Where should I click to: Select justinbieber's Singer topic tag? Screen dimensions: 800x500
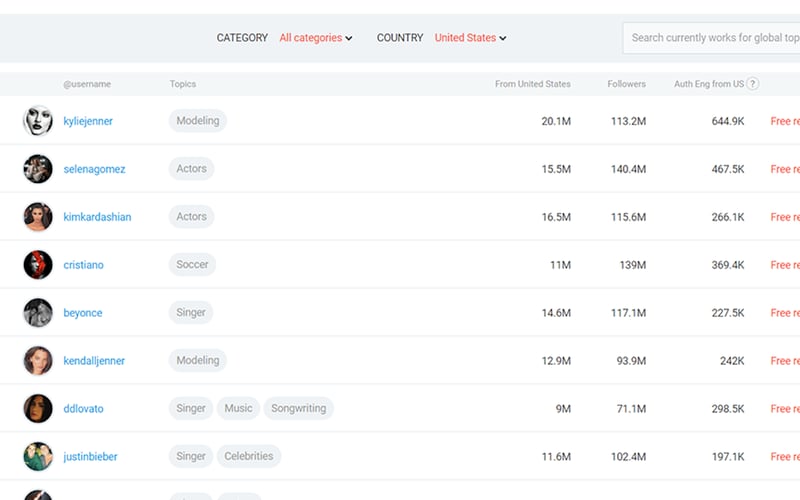(x=191, y=456)
